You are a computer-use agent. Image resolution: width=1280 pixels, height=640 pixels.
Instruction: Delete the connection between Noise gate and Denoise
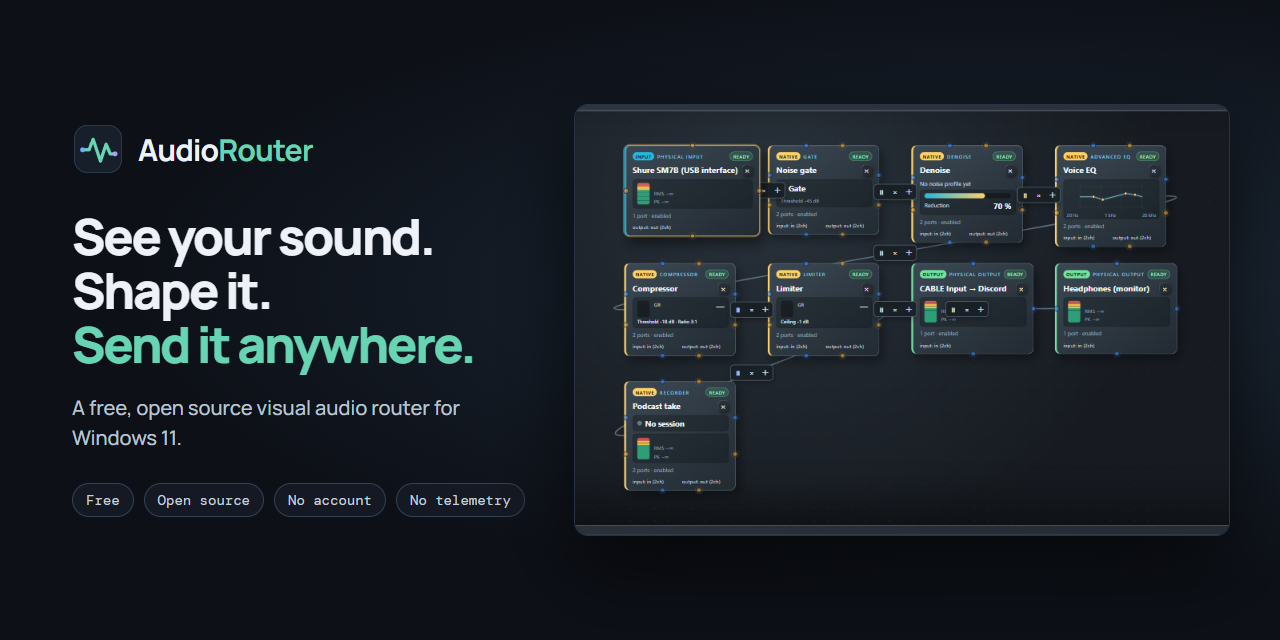pos(895,193)
